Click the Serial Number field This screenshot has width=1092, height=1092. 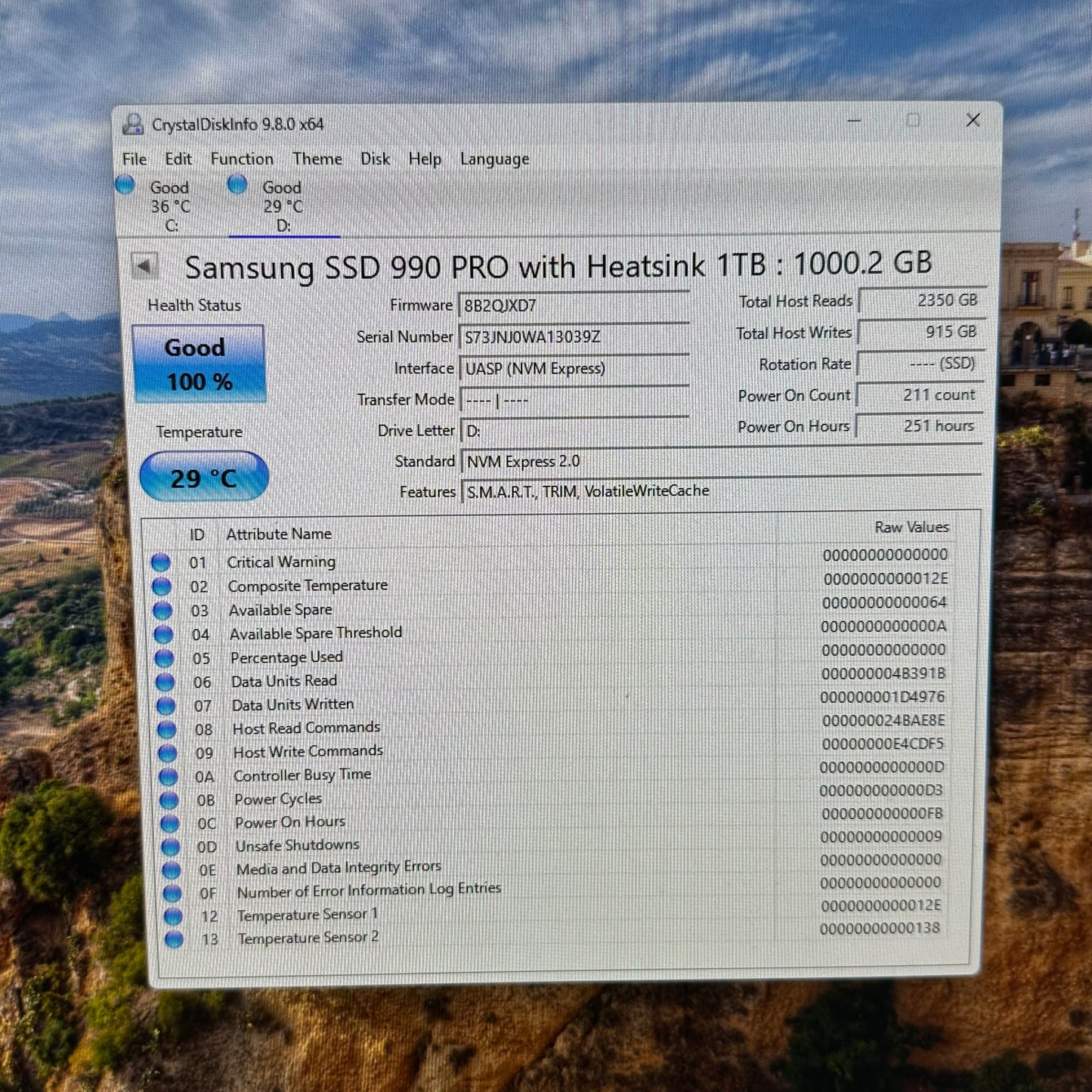click(x=574, y=337)
